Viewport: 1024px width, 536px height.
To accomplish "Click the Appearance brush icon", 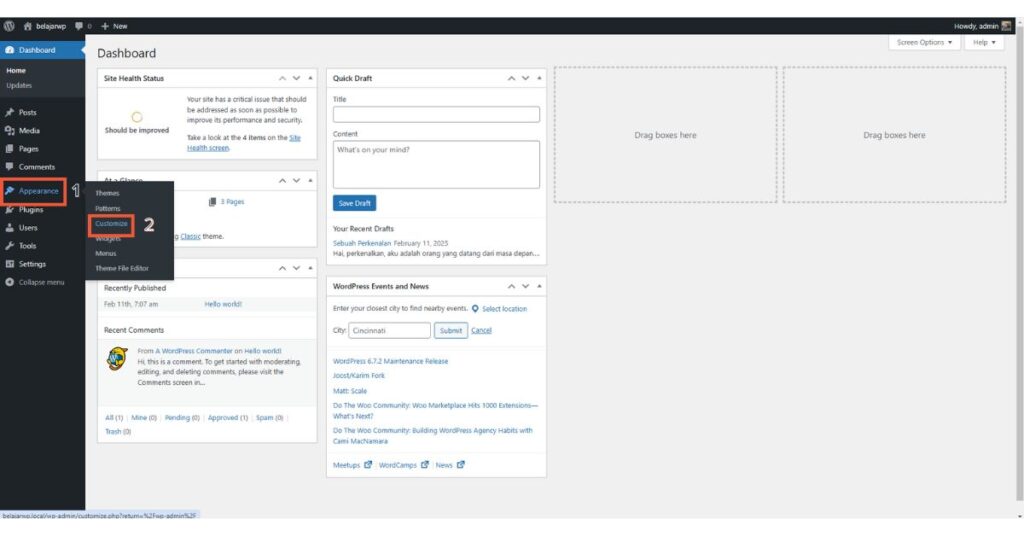I will [9, 191].
